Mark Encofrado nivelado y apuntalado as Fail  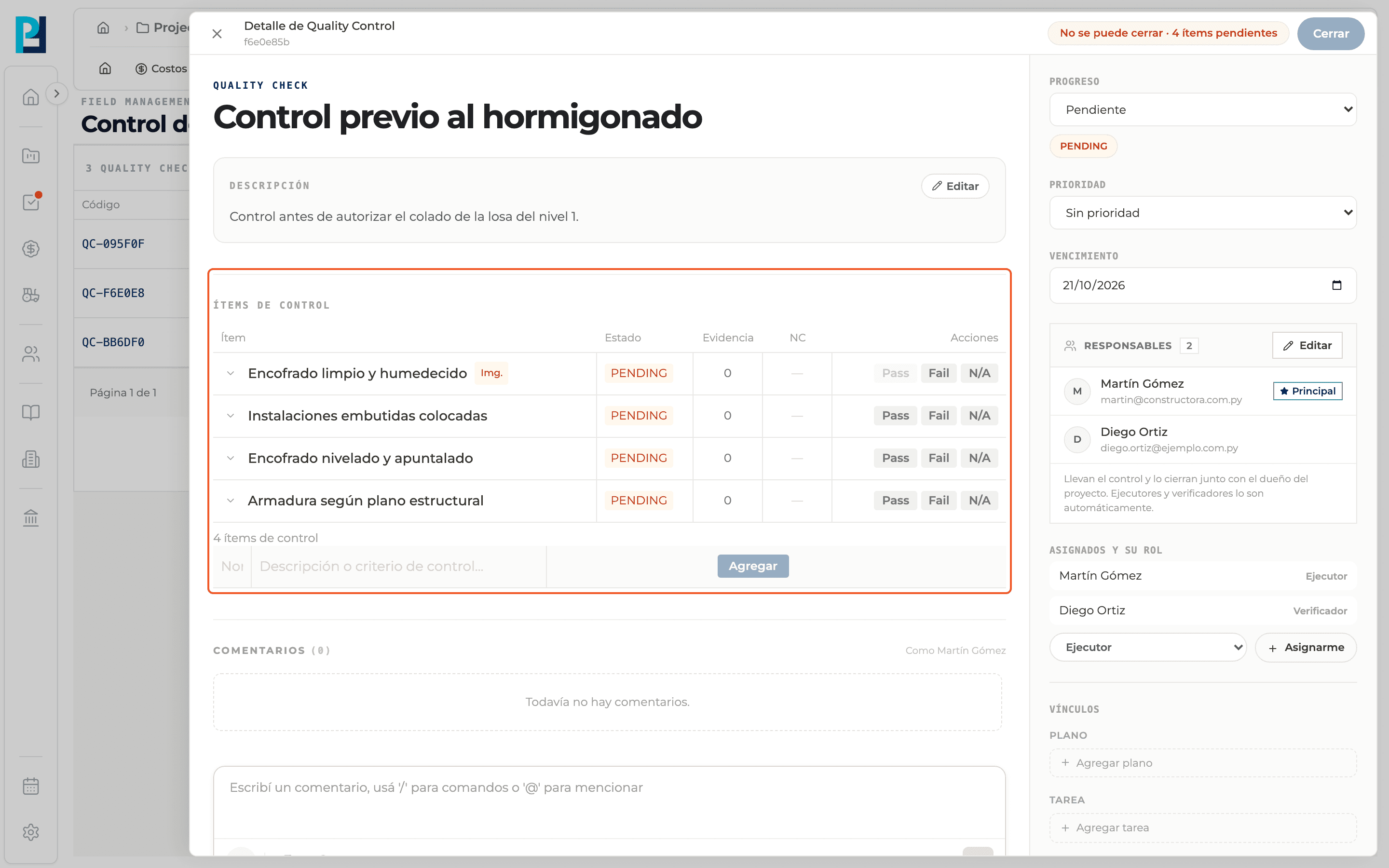click(x=939, y=458)
